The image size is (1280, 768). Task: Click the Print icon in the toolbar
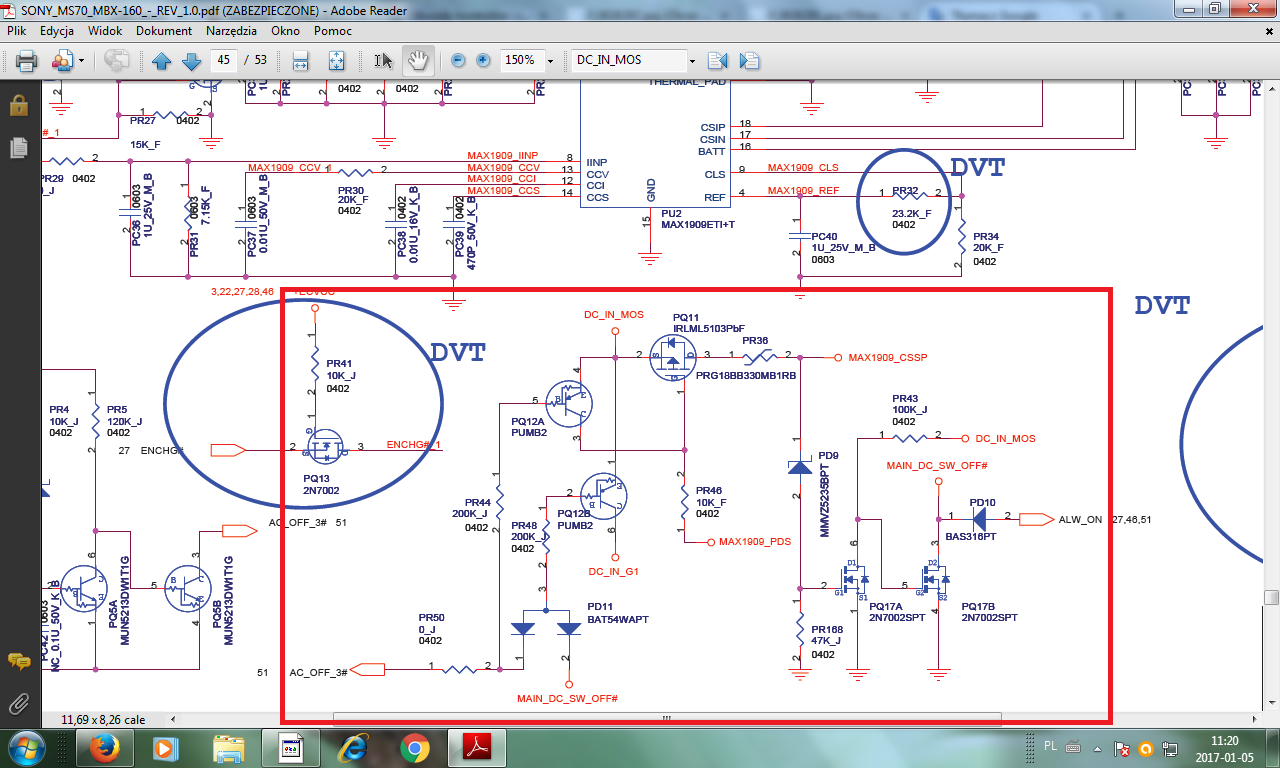[x=26, y=60]
